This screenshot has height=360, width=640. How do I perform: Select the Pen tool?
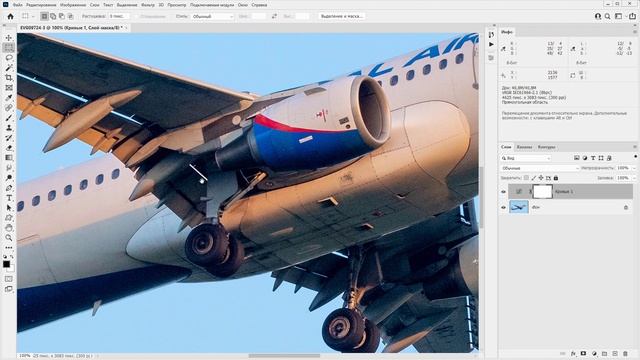point(9,188)
